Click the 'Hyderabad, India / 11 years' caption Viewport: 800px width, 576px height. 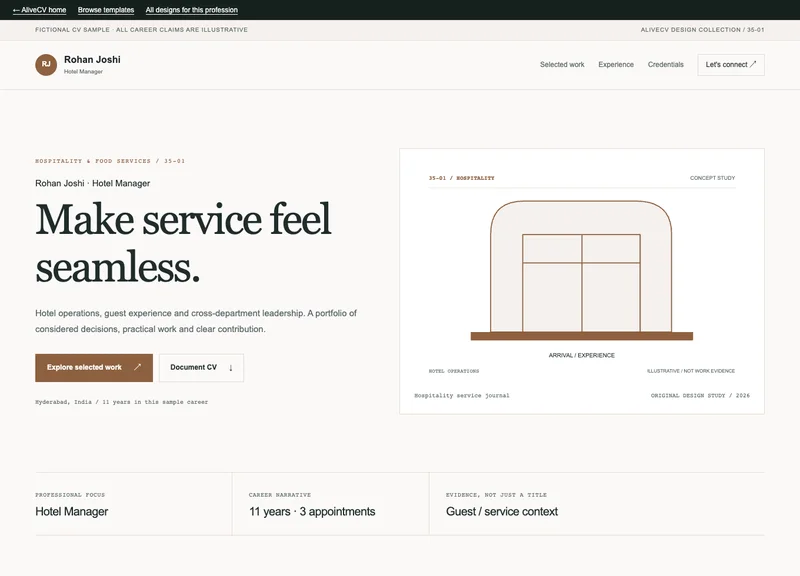coord(121,402)
